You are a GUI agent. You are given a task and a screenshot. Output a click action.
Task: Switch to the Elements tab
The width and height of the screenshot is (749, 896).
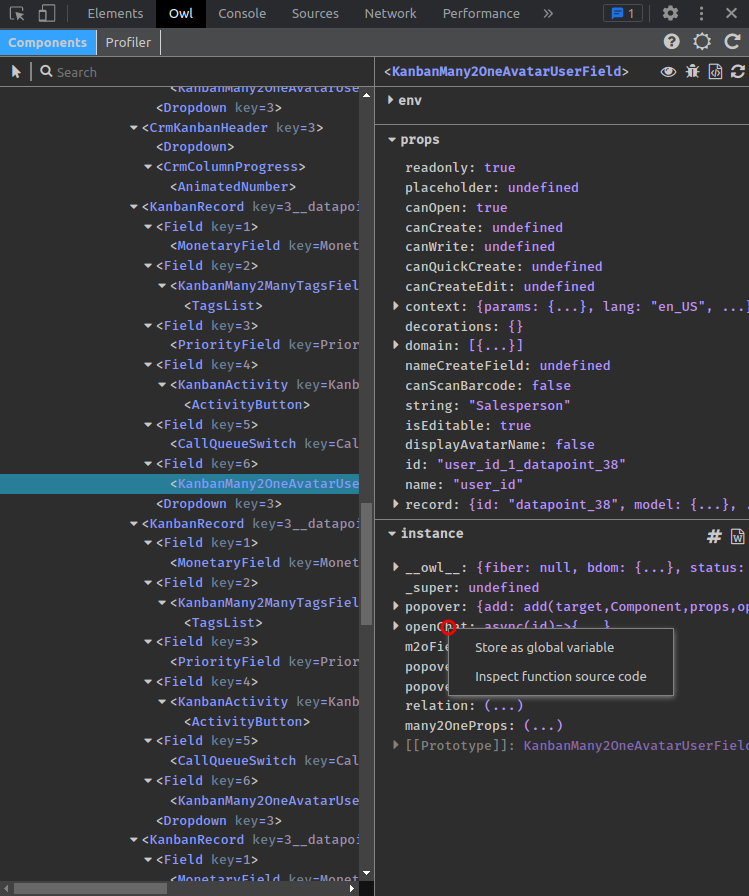115,13
